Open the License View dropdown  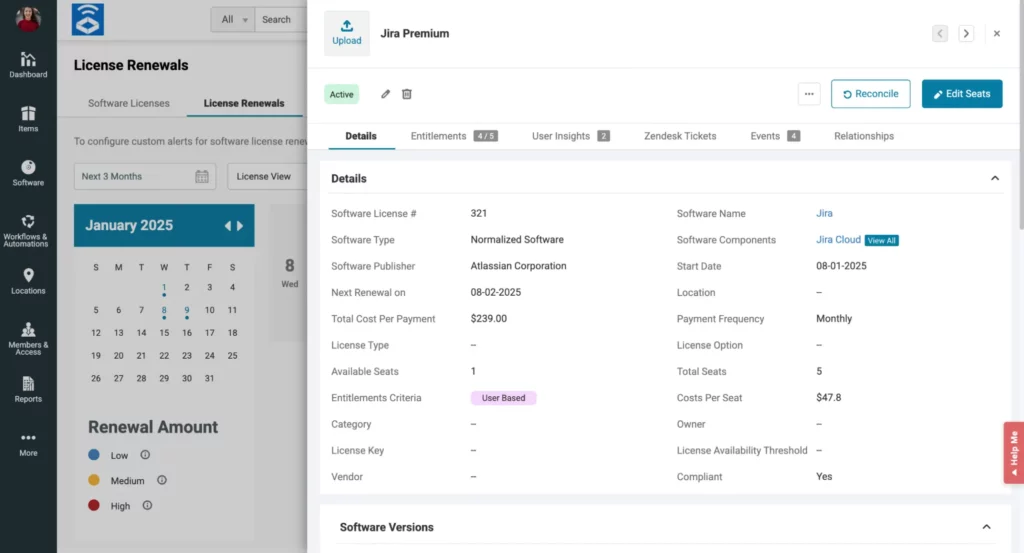click(x=268, y=176)
